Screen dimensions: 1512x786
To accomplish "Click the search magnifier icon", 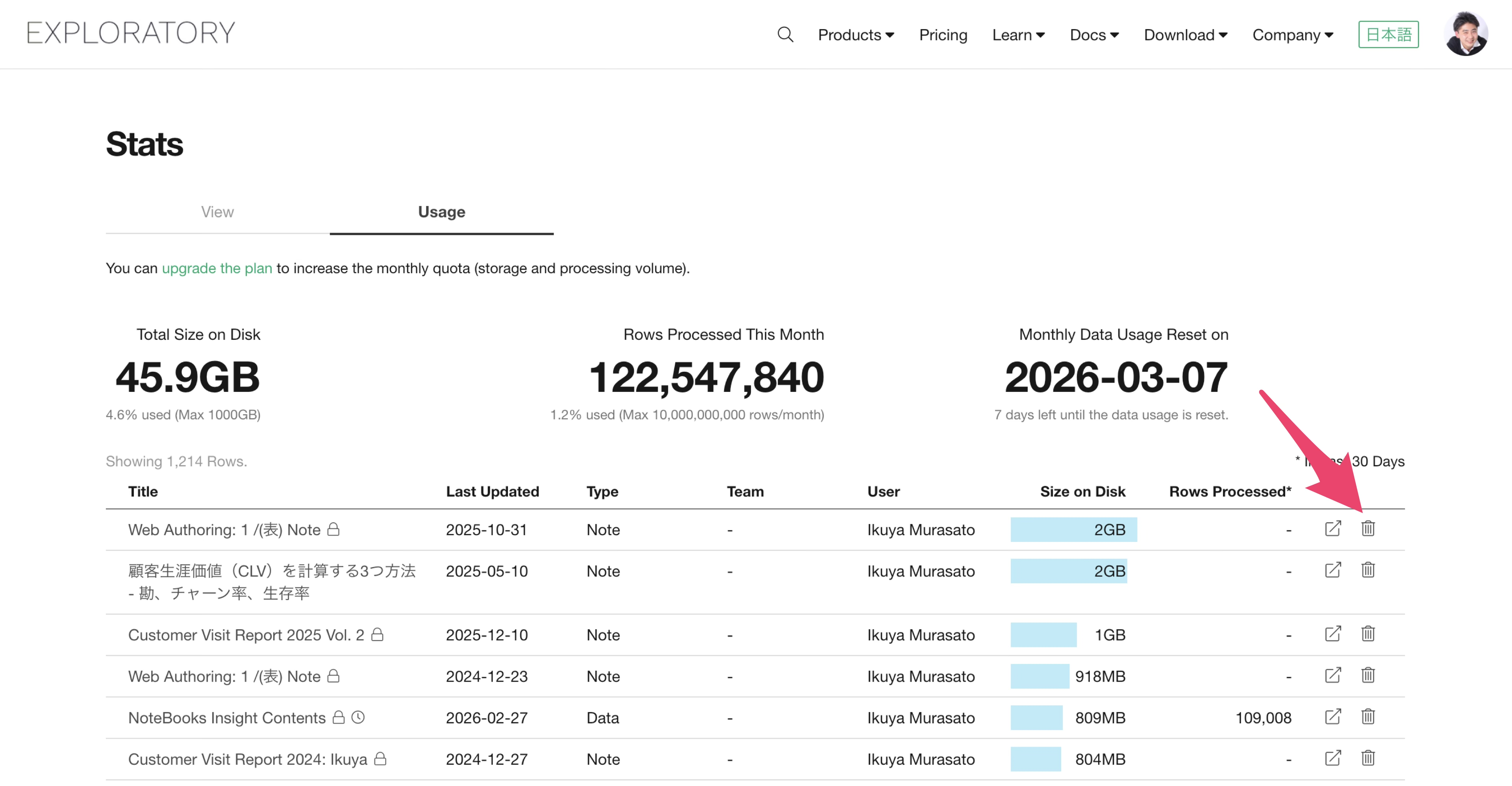I will click(x=785, y=35).
